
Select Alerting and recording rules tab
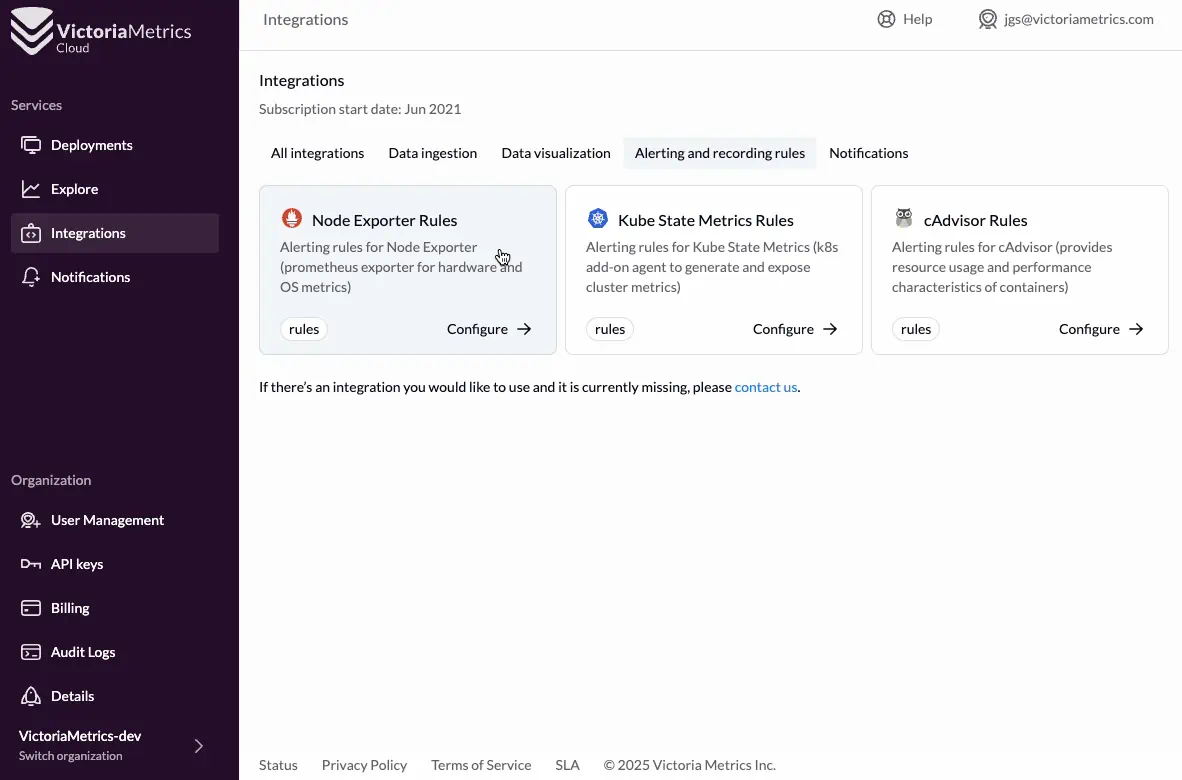(720, 154)
